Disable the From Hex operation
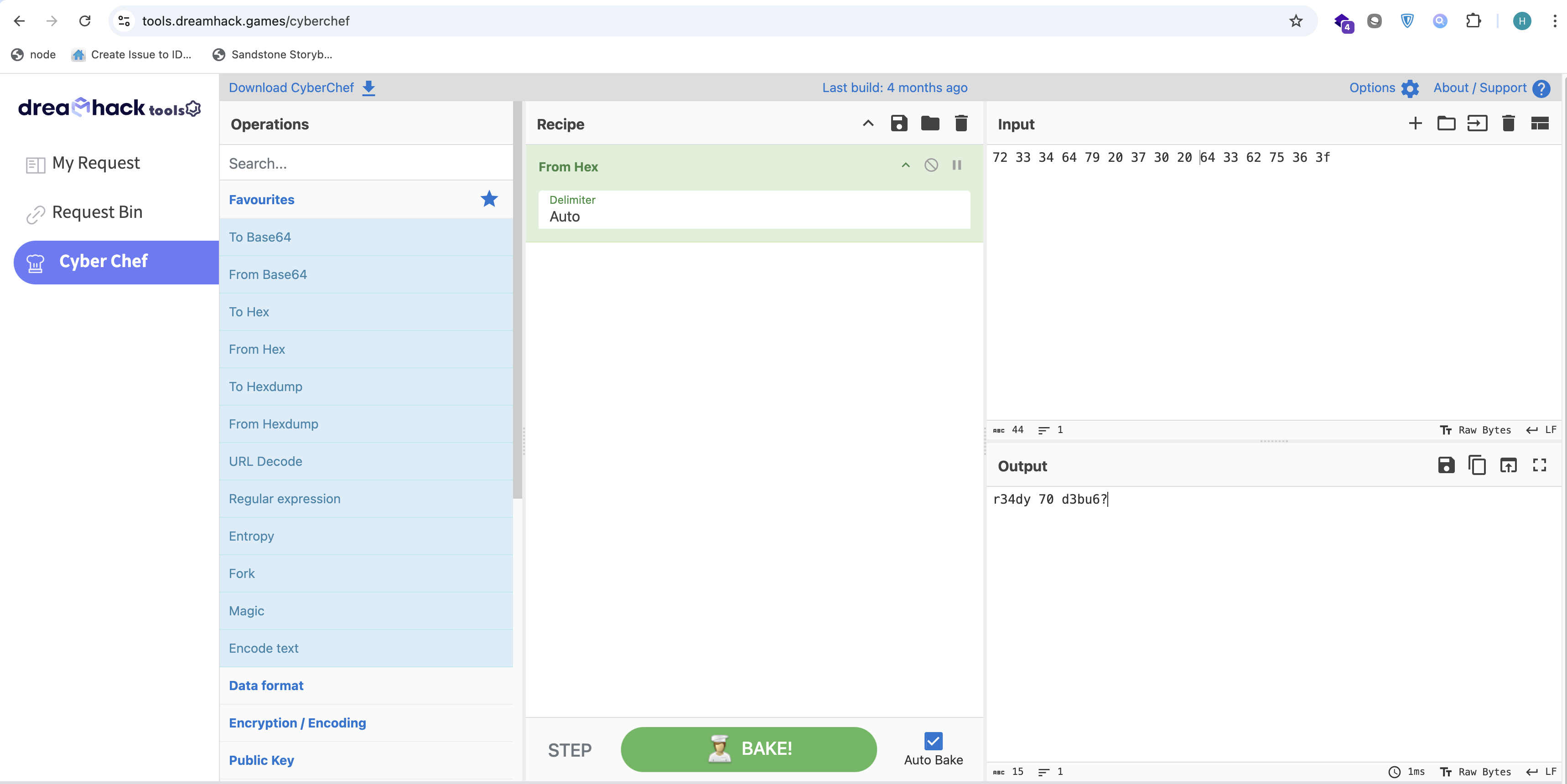The height and width of the screenshot is (784, 1567). [x=931, y=165]
